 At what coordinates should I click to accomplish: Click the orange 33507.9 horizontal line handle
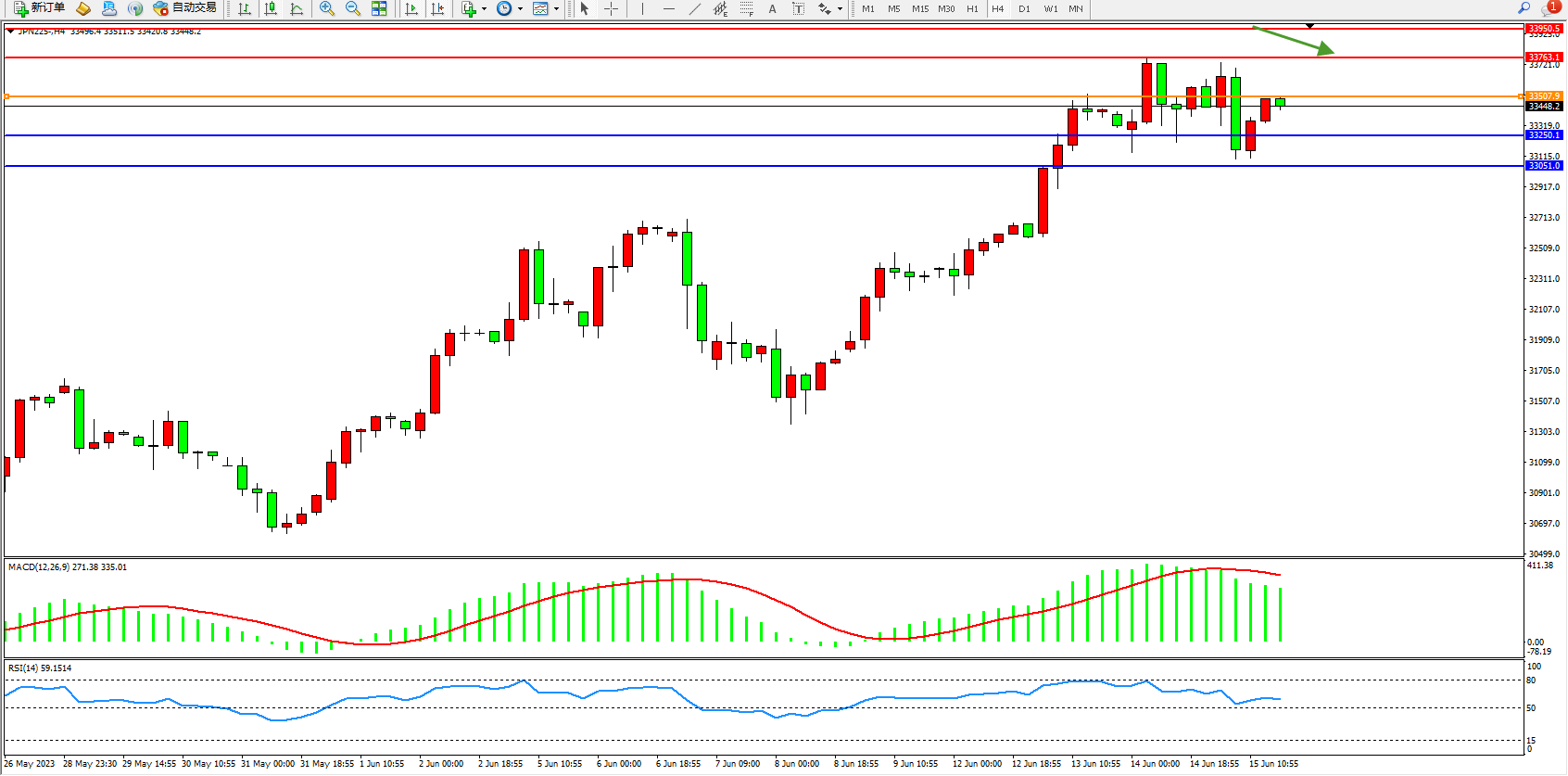tap(6, 96)
